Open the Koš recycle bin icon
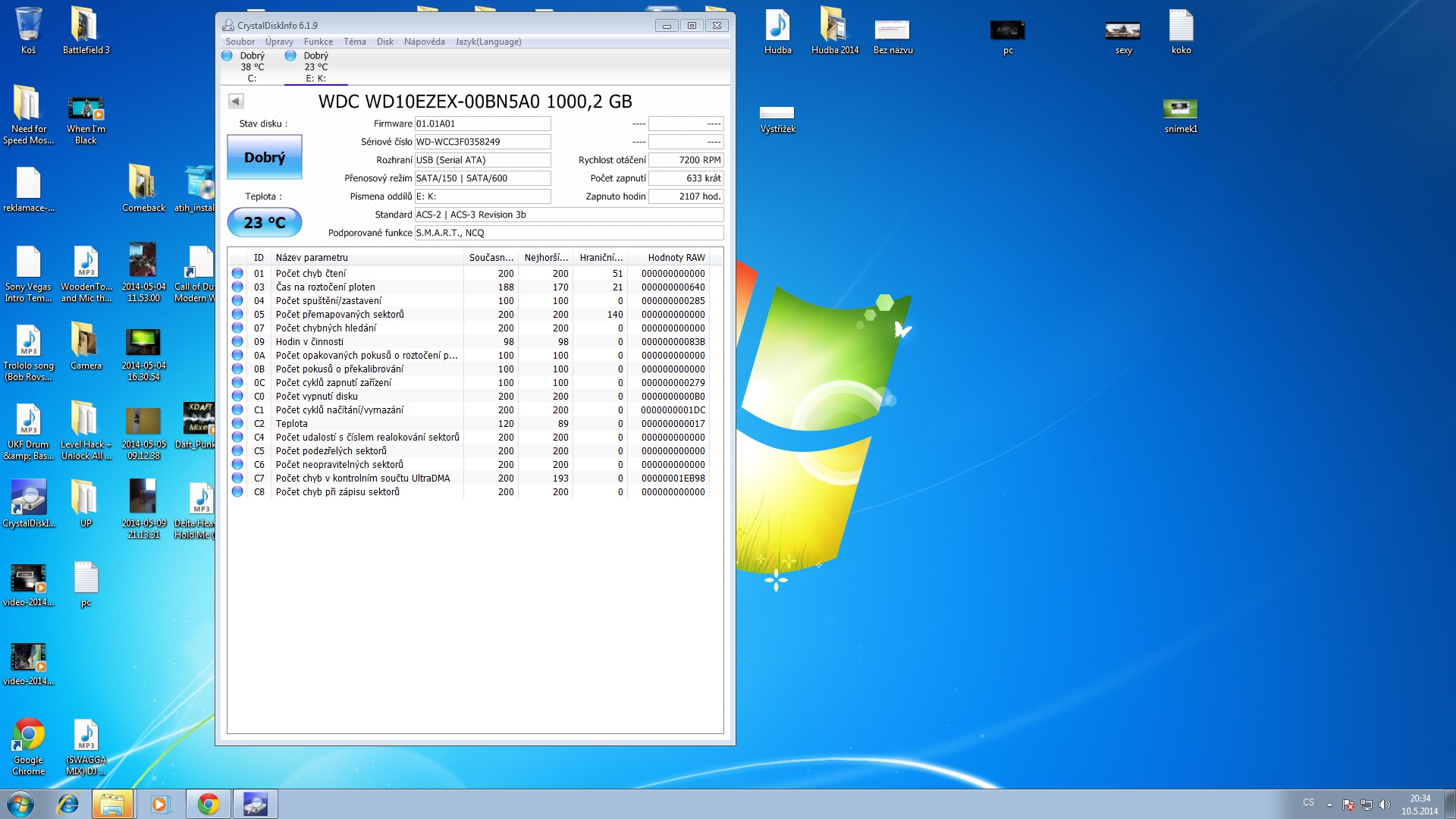Image resolution: width=1456 pixels, height=819 pixels. (28, 30)
